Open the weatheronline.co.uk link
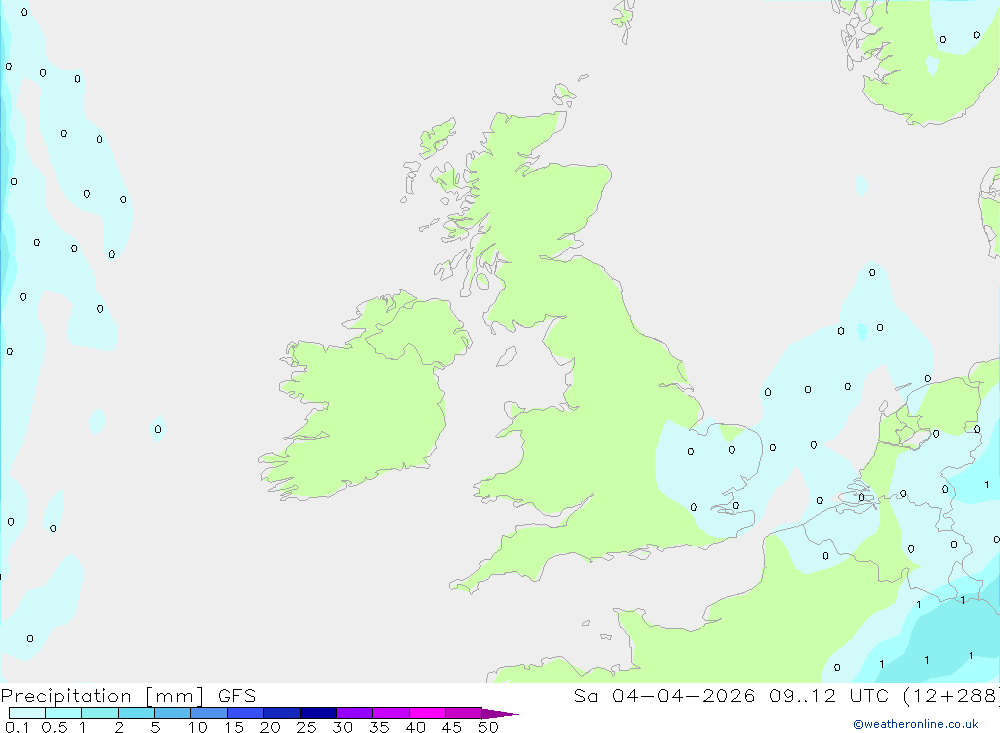 click(916, 724)
